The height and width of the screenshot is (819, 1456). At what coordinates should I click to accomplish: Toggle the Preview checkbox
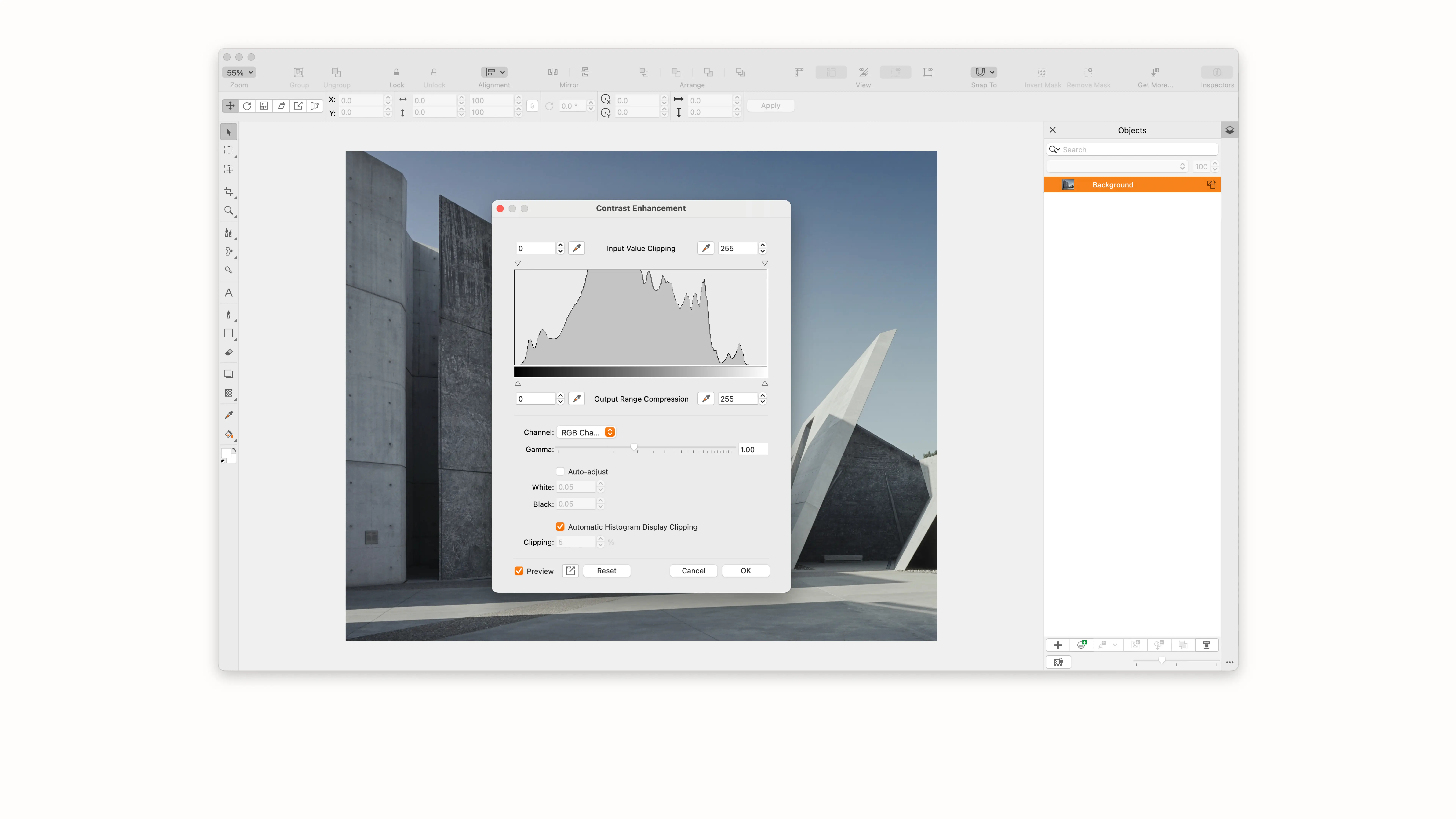519,571
